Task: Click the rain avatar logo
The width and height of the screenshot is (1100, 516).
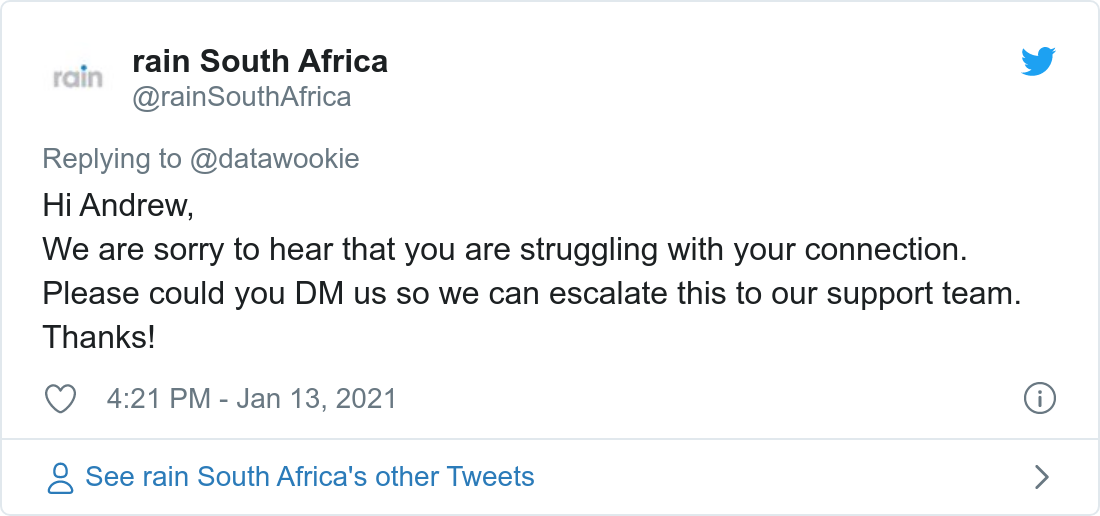Action: [x=78, y=77]
